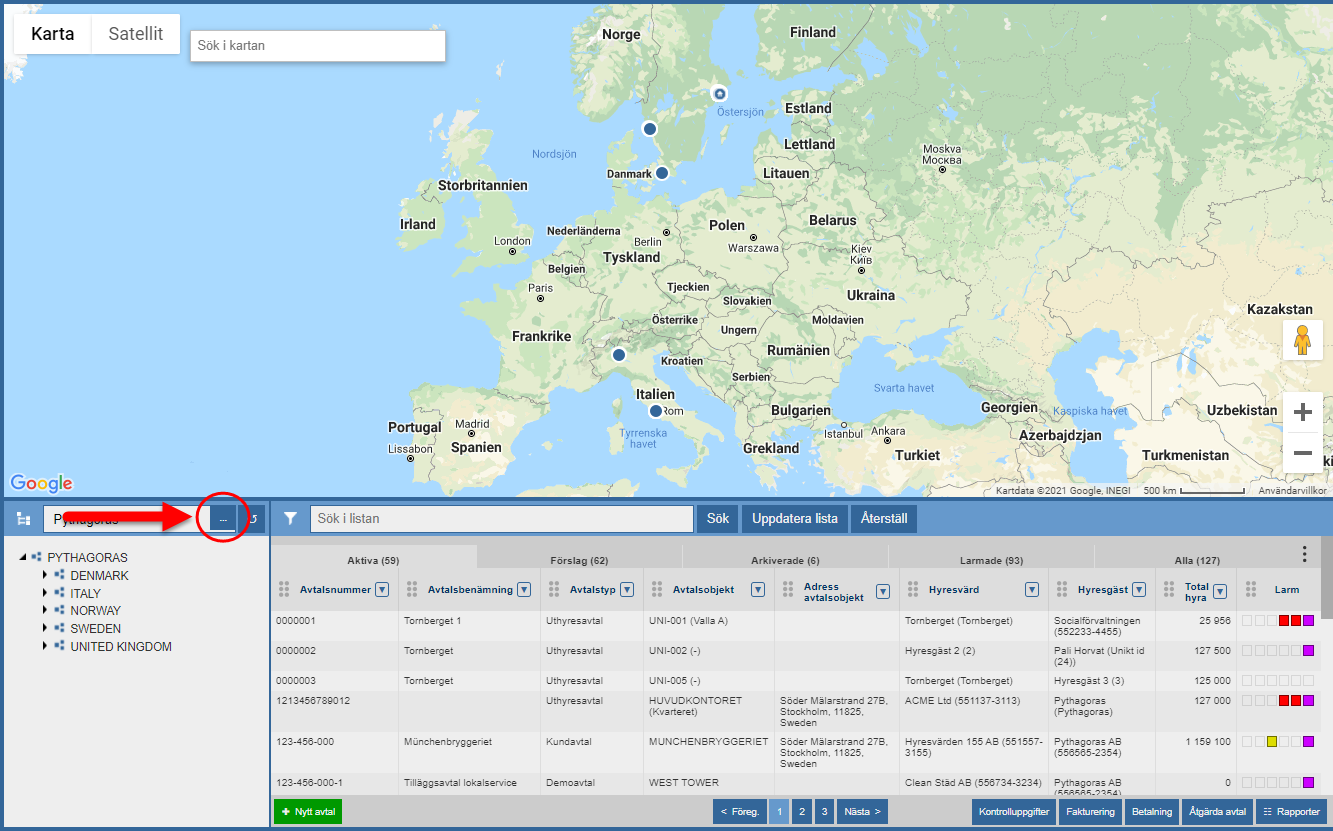The height and width of the screenshot is (831, 1333).
Task: Click in the Sök i listan search field
Action: [501, 519]
